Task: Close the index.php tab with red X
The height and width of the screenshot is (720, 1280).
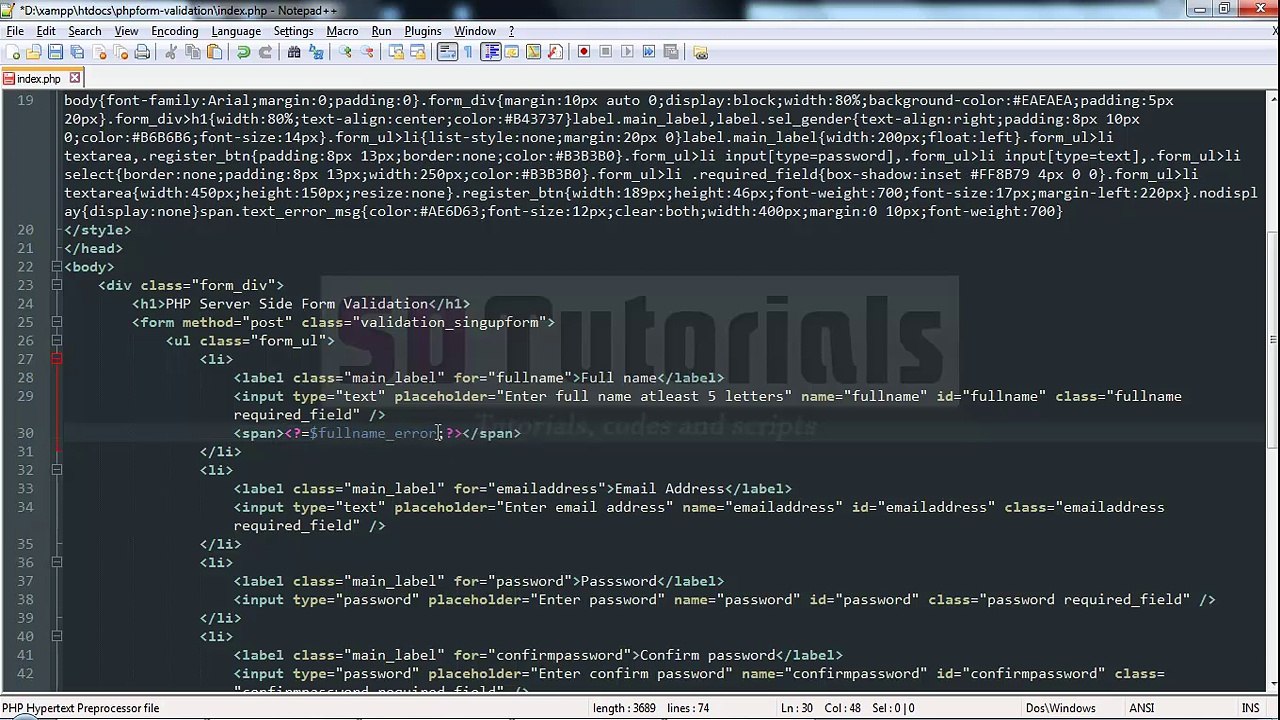Action: [x=74, y=78]
